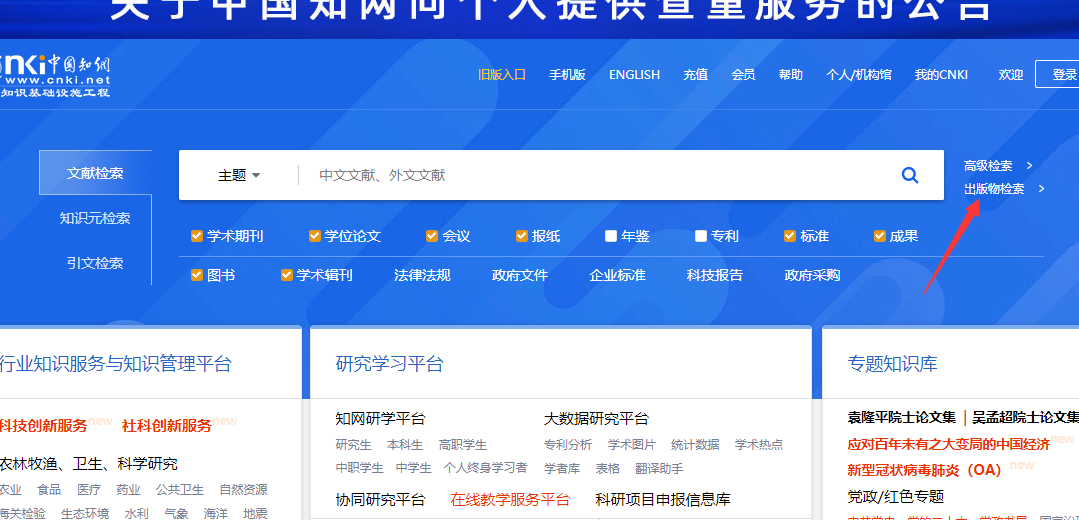
Task: Open 新型冠状病毒肺炎（OA） link
Action: 925,470
